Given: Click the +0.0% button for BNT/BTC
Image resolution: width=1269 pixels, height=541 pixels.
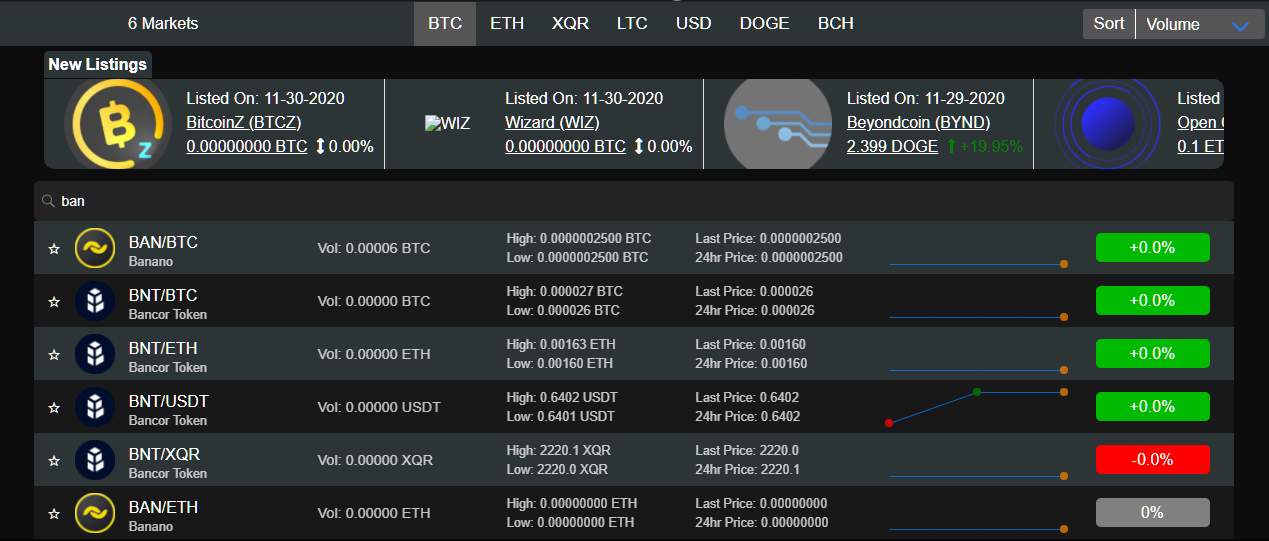Looking at the screenshot, I should [x=1152, y=300].
